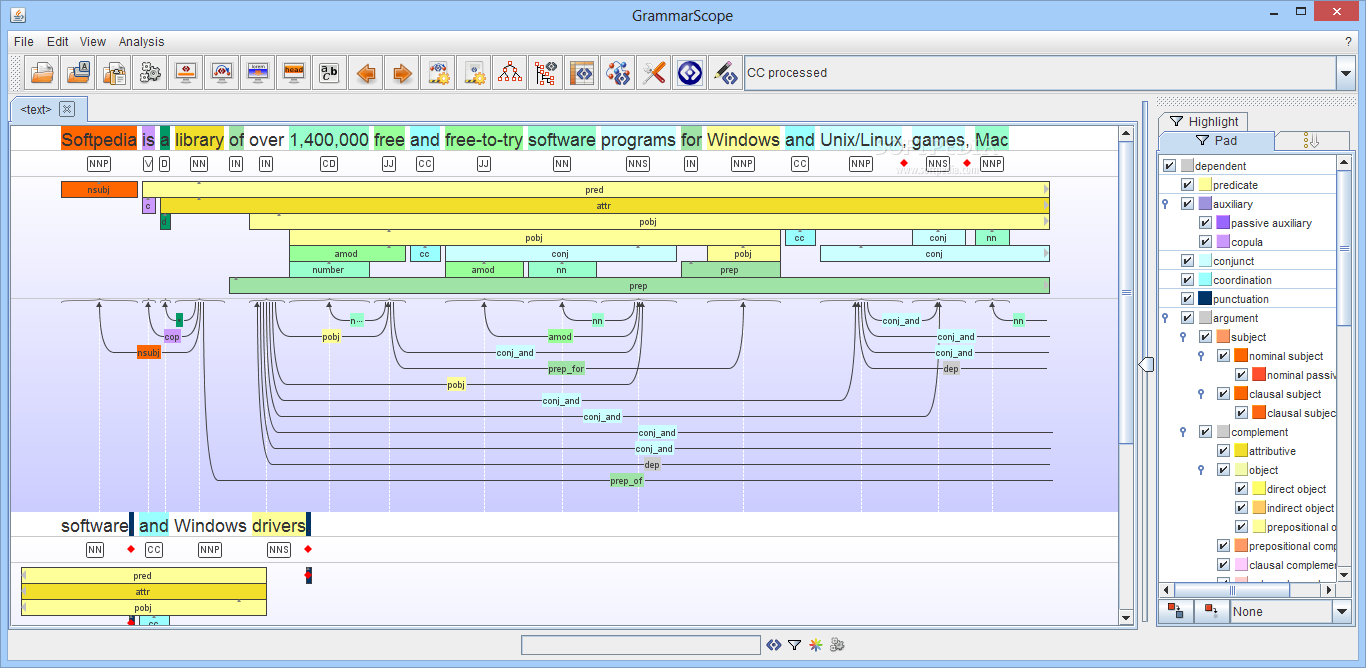Toggle the 'predicate' checkbox
The image size is (1366, 668).
click(1187, 185)
